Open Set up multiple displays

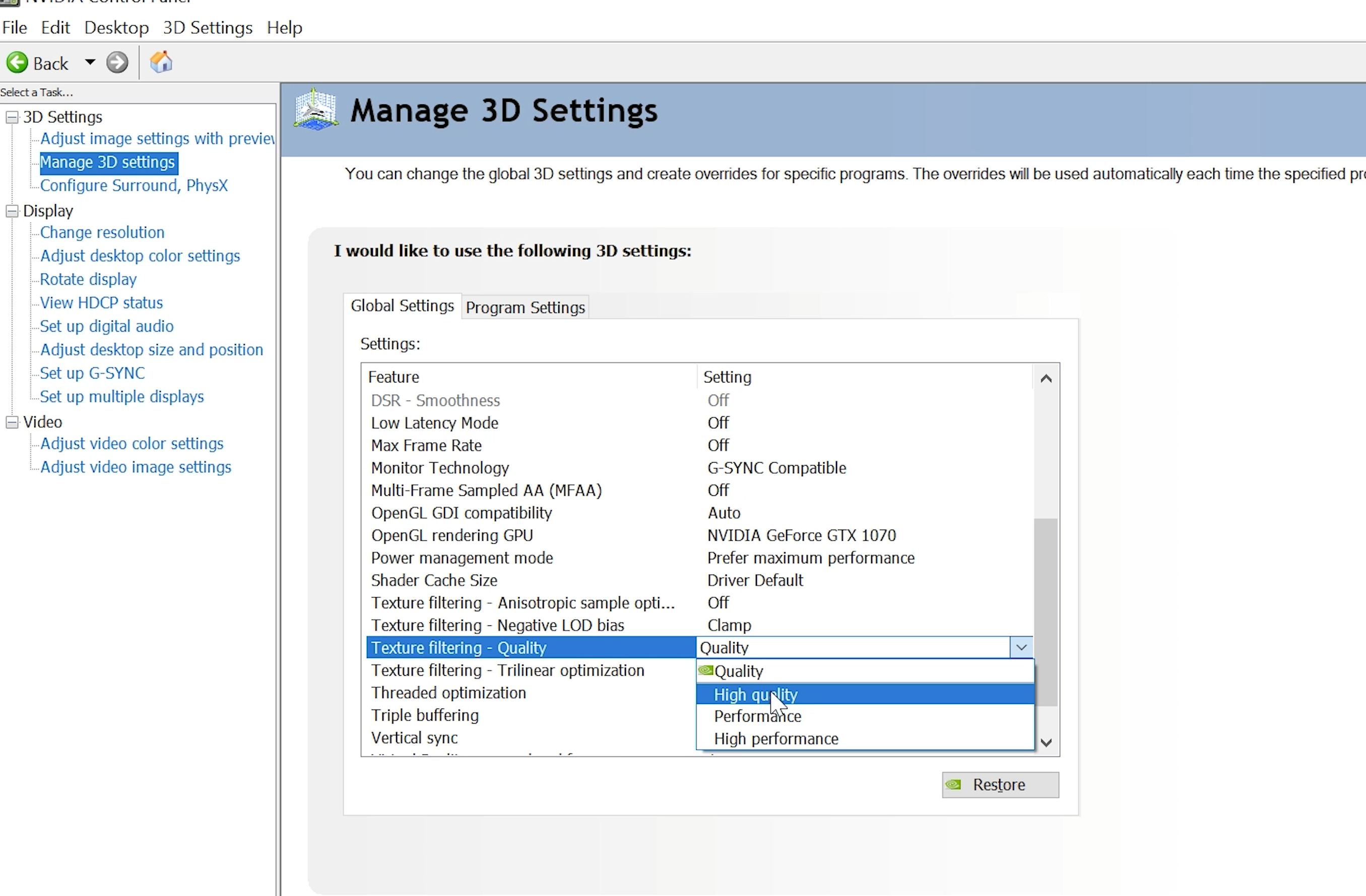(121, 397)
